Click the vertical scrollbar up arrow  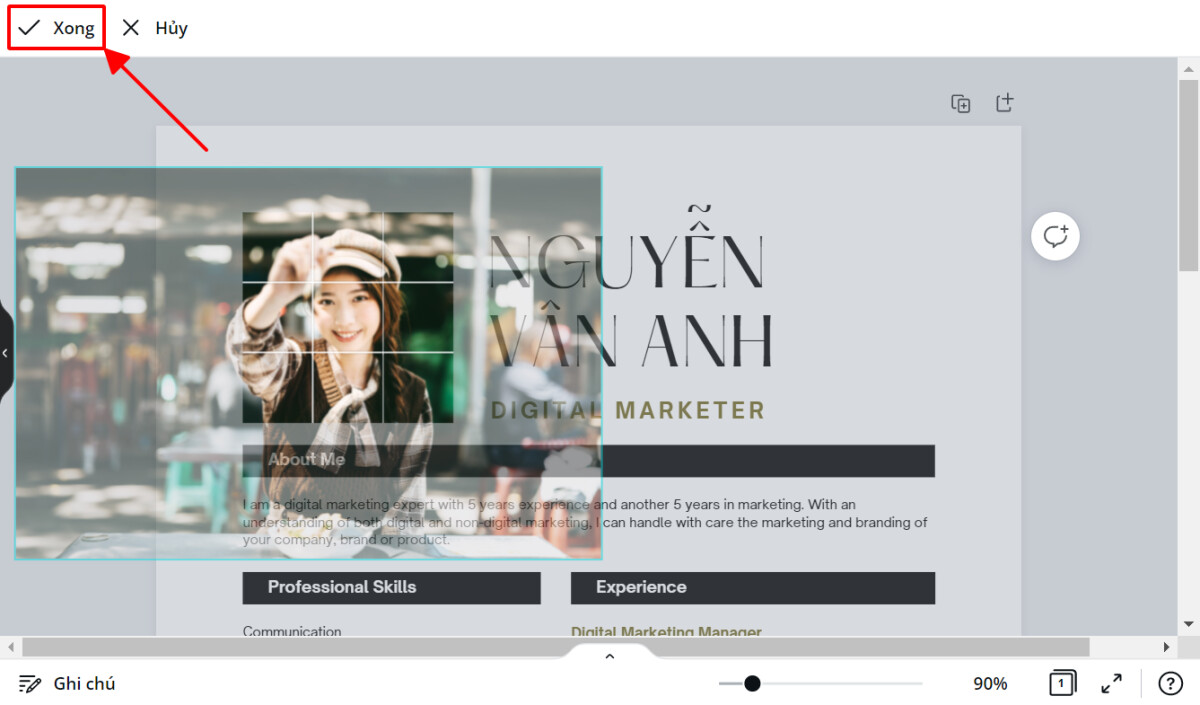tap(1188, 68)
